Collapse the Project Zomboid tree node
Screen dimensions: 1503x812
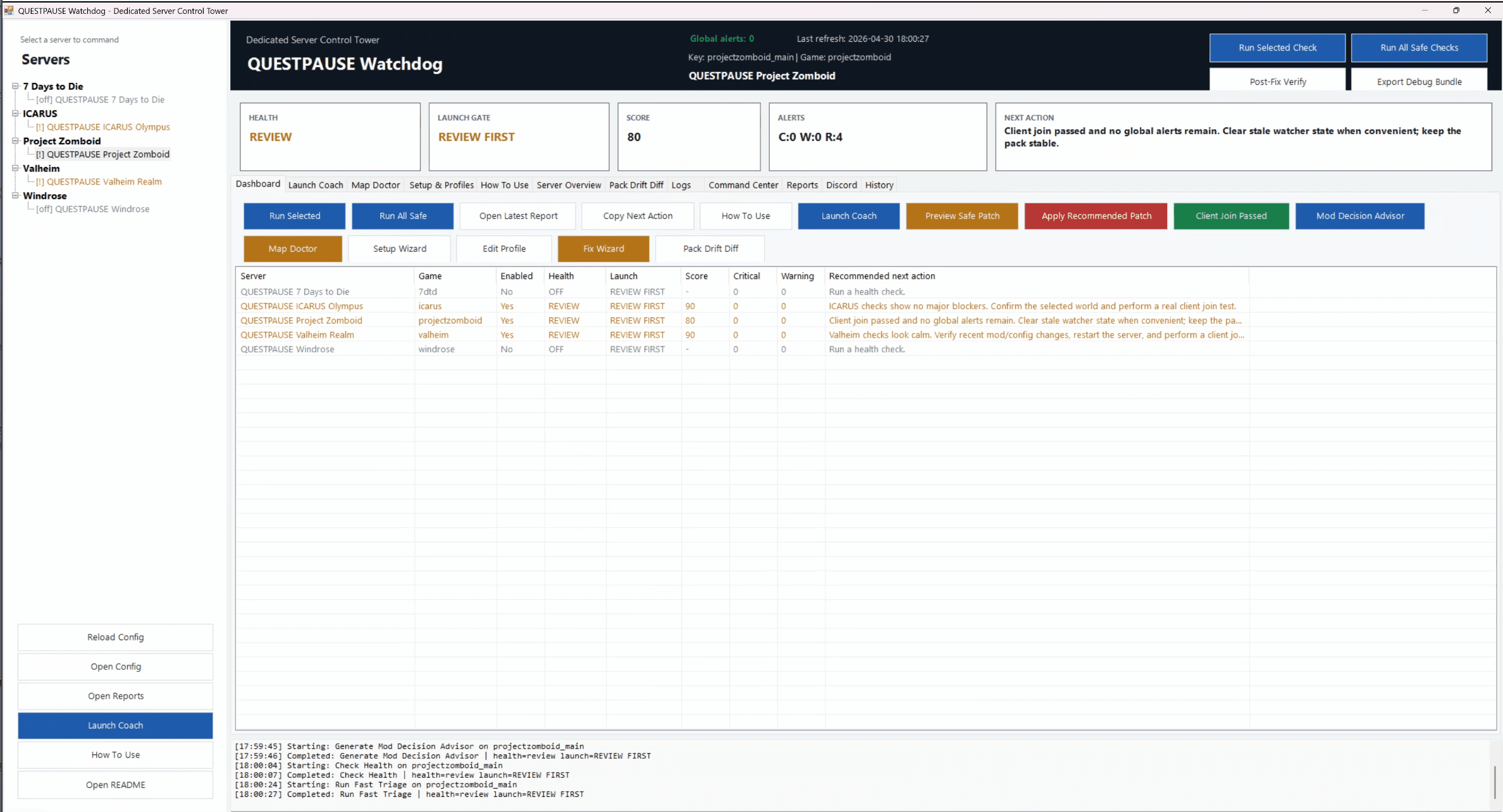pyautogui.click(x=15, y=140)
